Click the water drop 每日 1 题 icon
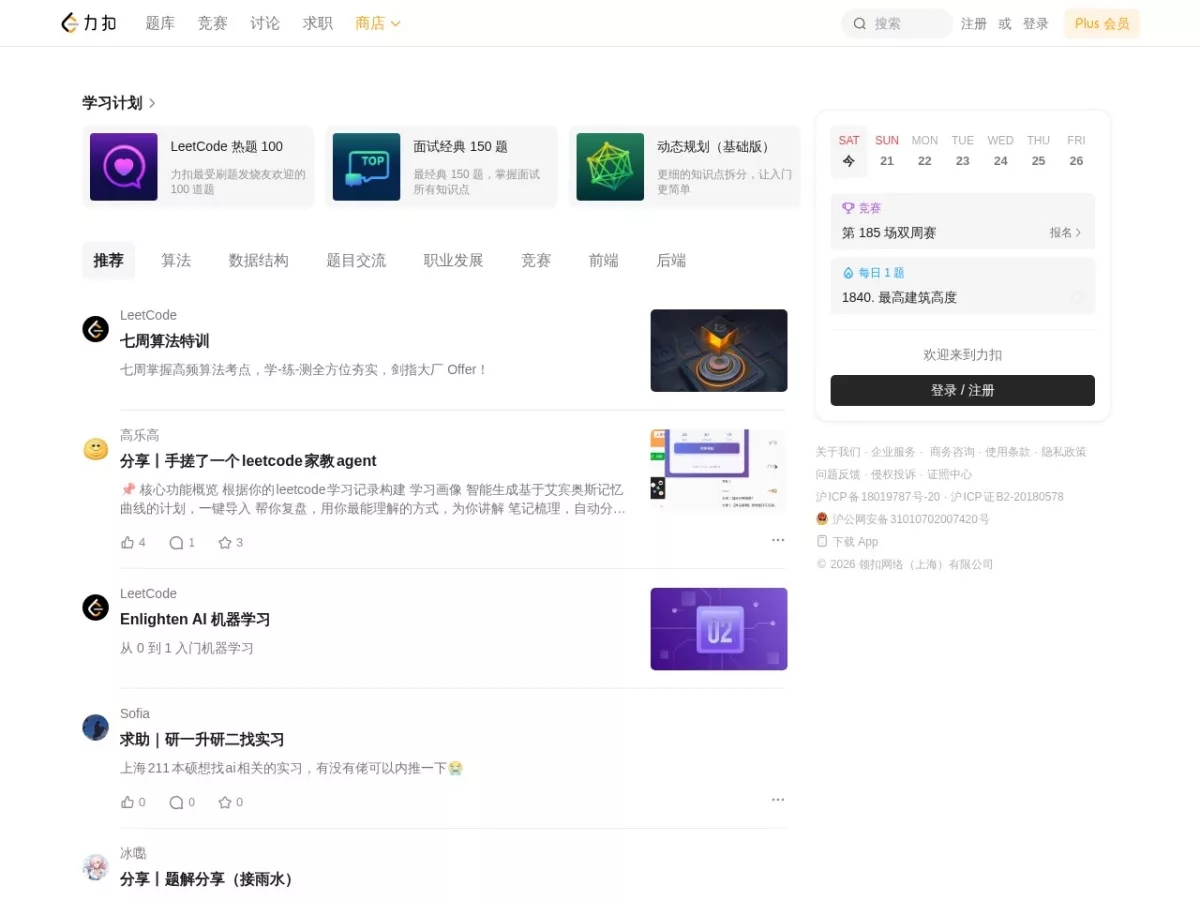 tap(848, 272)
